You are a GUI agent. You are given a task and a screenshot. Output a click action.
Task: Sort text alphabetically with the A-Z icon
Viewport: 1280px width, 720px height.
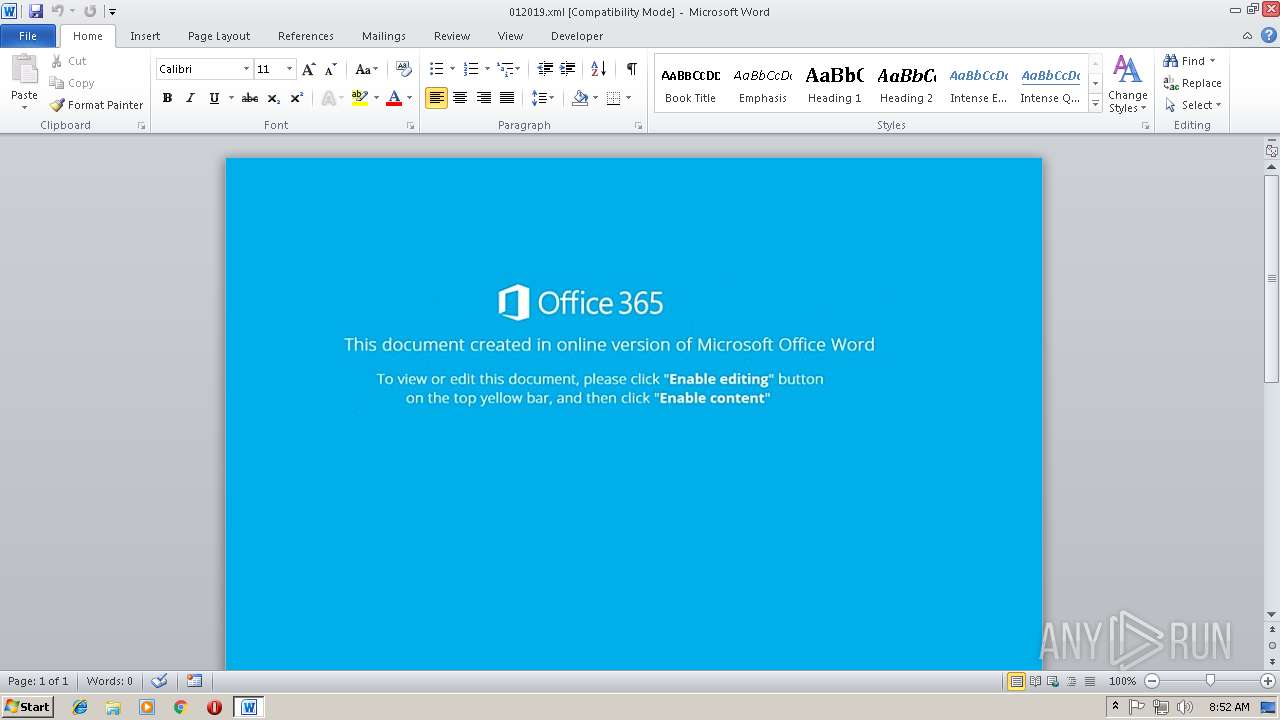point(598,69)
